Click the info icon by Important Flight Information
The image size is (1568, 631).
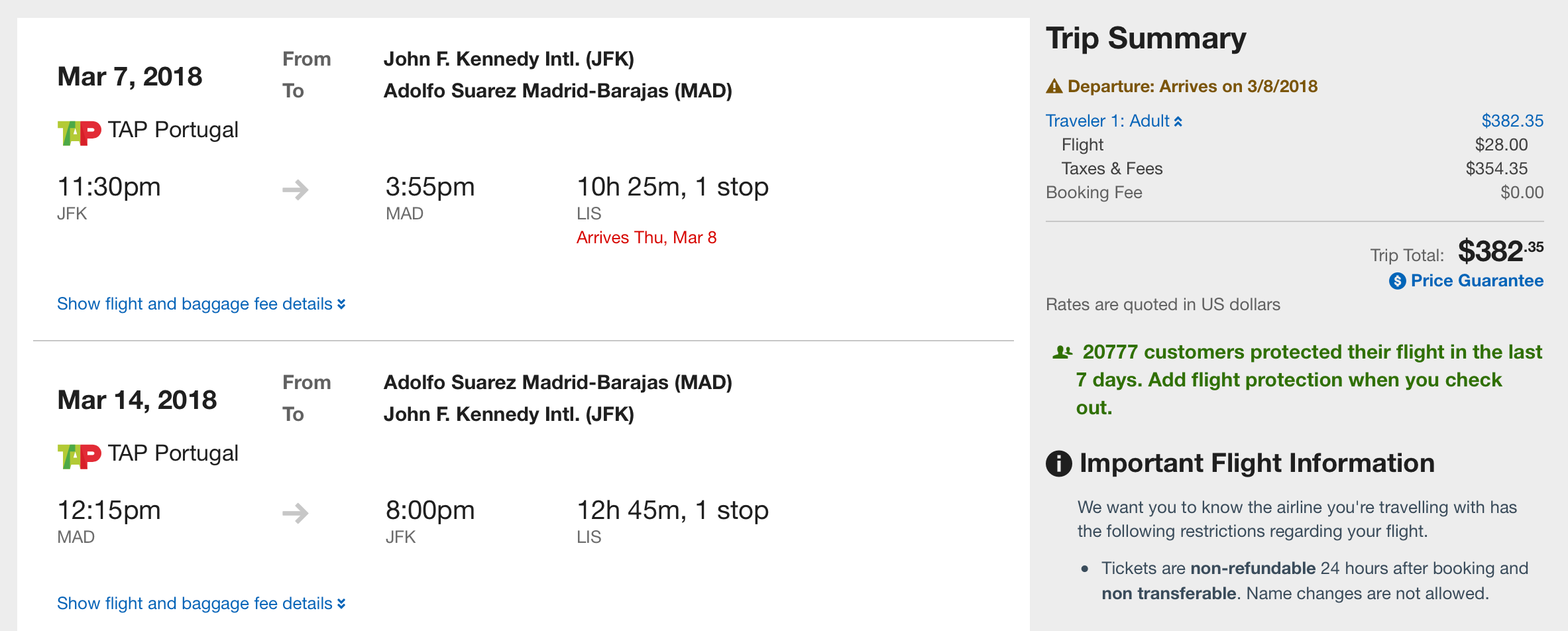click(x=1058, y=463)
